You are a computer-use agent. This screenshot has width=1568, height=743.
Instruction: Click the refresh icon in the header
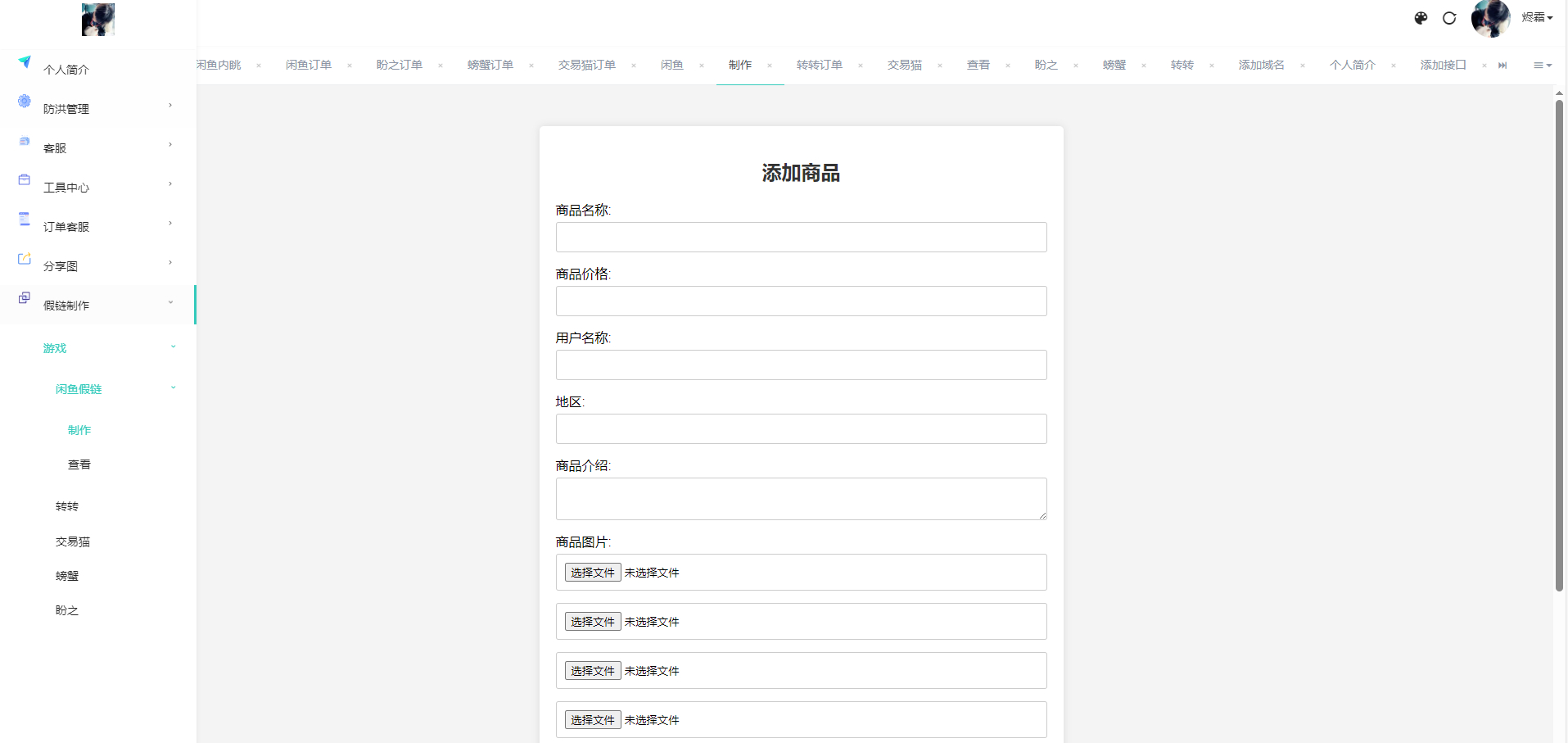[1450, 18]
